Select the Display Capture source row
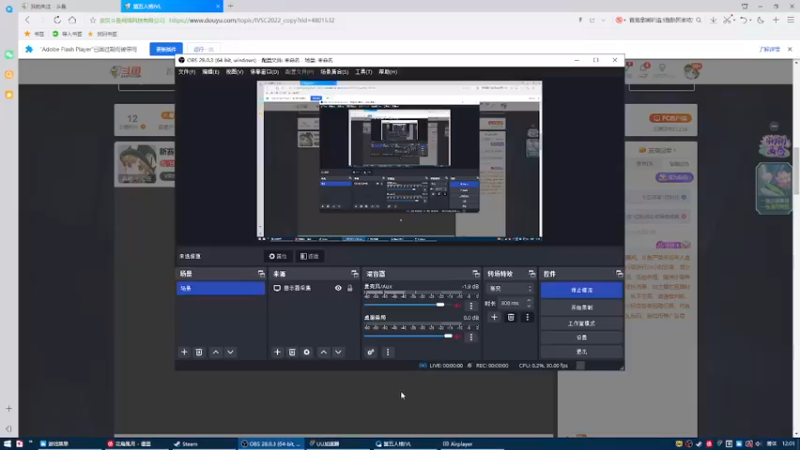Screen dimensions: 800x450 [314, 288]
